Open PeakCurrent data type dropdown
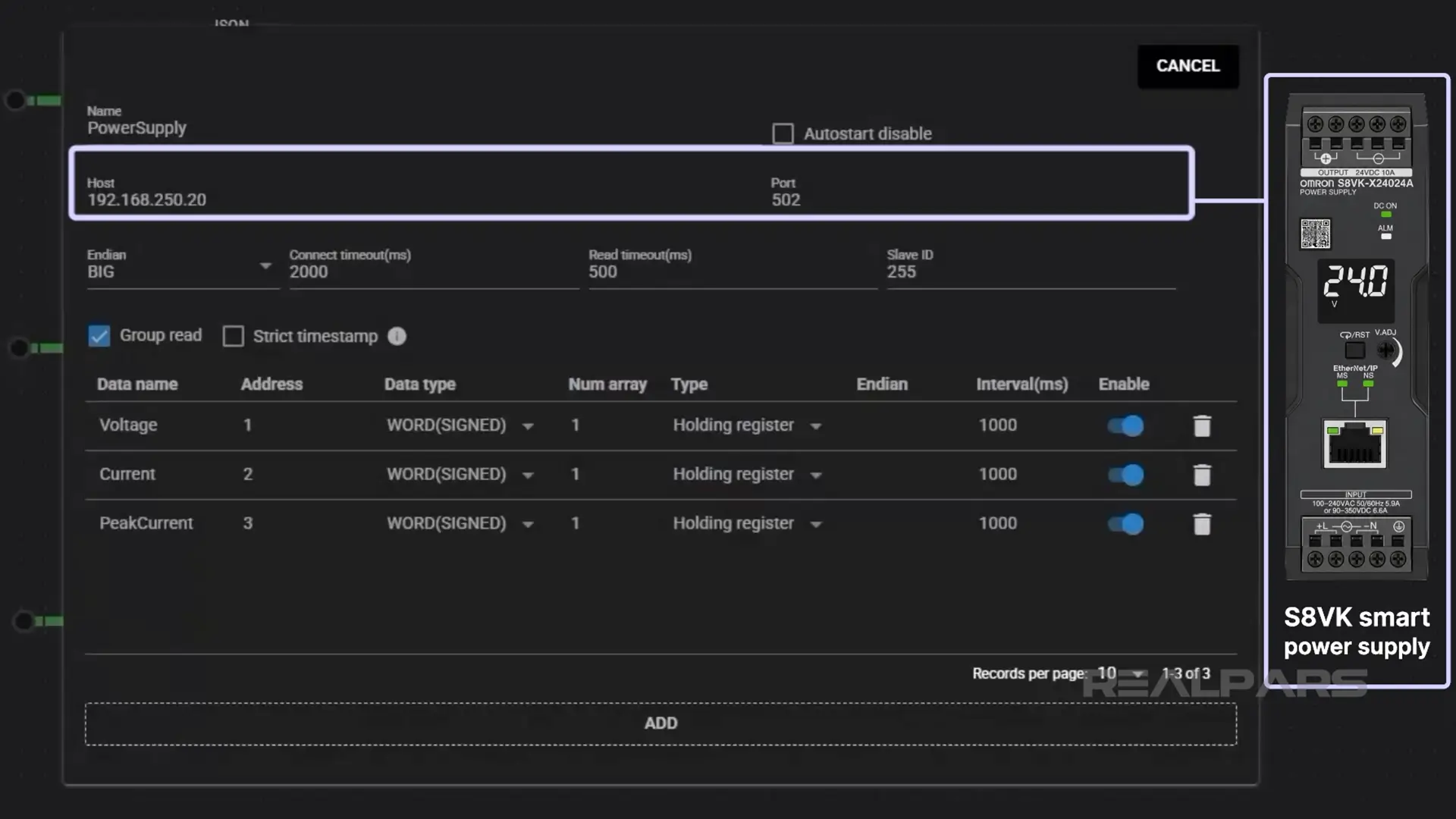This screenshot has height=819, width=1456. pos(460,524)
